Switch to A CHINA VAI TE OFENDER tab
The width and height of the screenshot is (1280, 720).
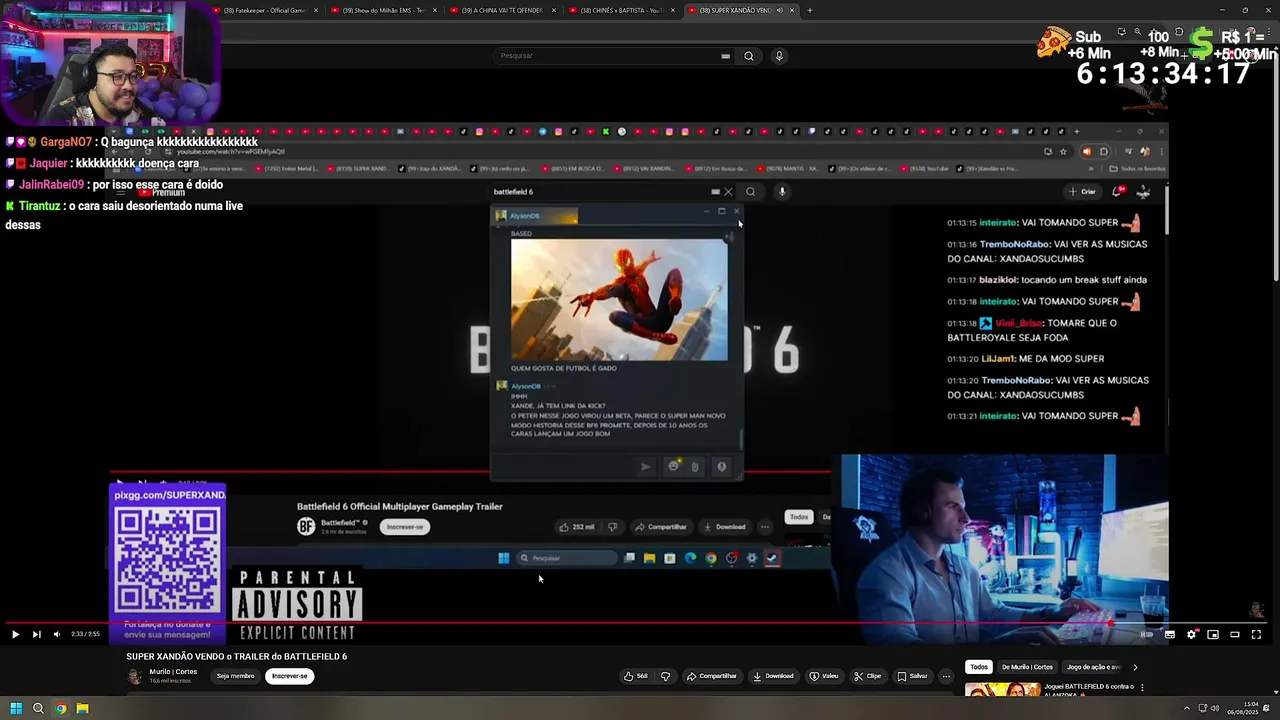tap(503, 10)
